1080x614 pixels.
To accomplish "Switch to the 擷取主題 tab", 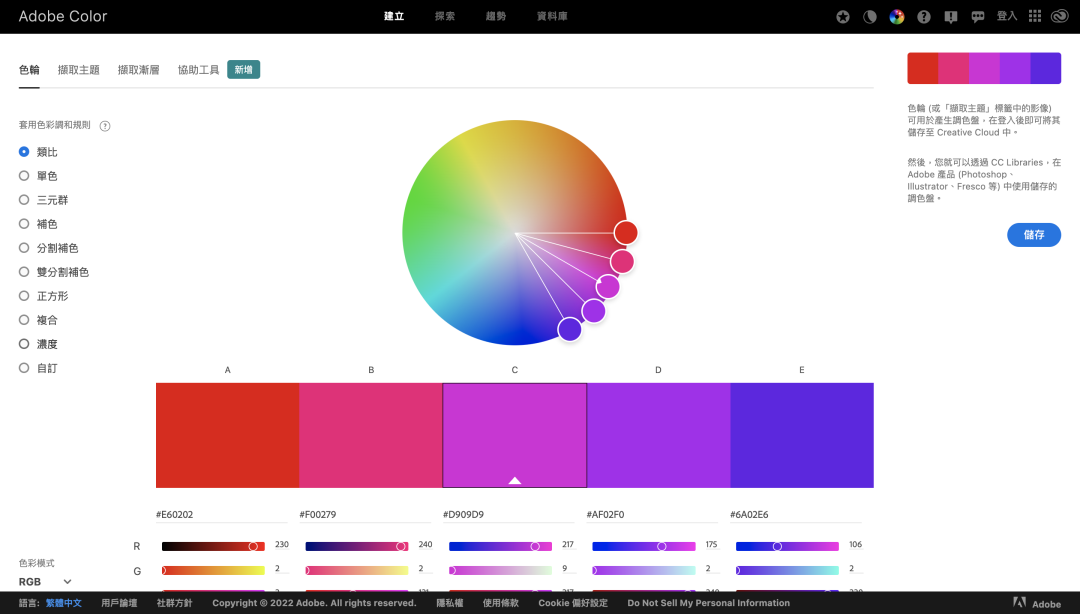I will [79, 70].
